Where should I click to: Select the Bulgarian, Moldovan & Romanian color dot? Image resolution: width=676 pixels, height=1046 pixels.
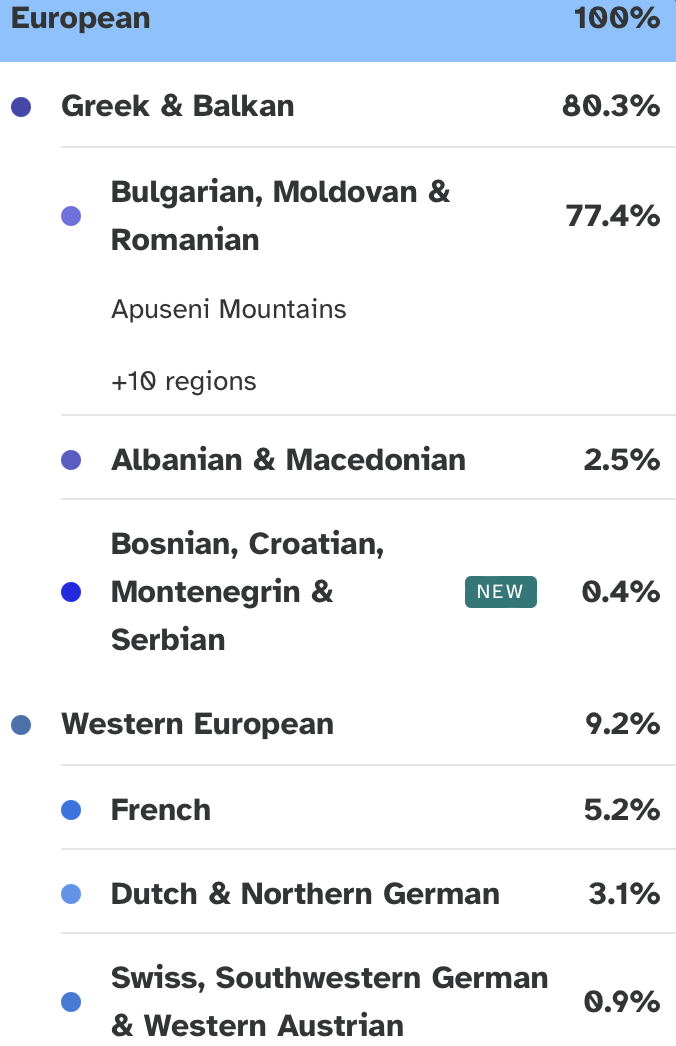point(71,216)
